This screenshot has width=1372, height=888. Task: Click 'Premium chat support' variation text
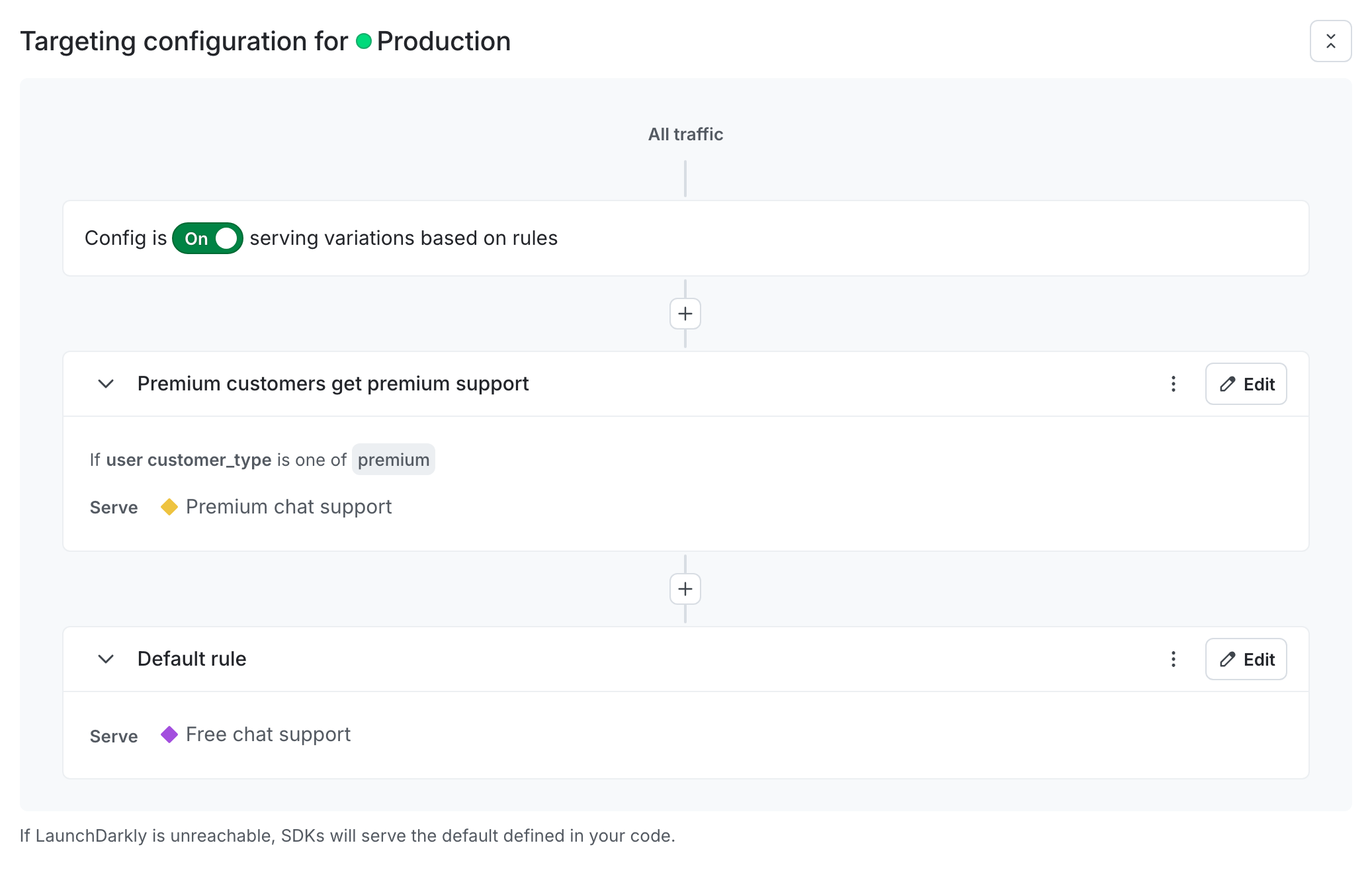(x=289, y=507)
